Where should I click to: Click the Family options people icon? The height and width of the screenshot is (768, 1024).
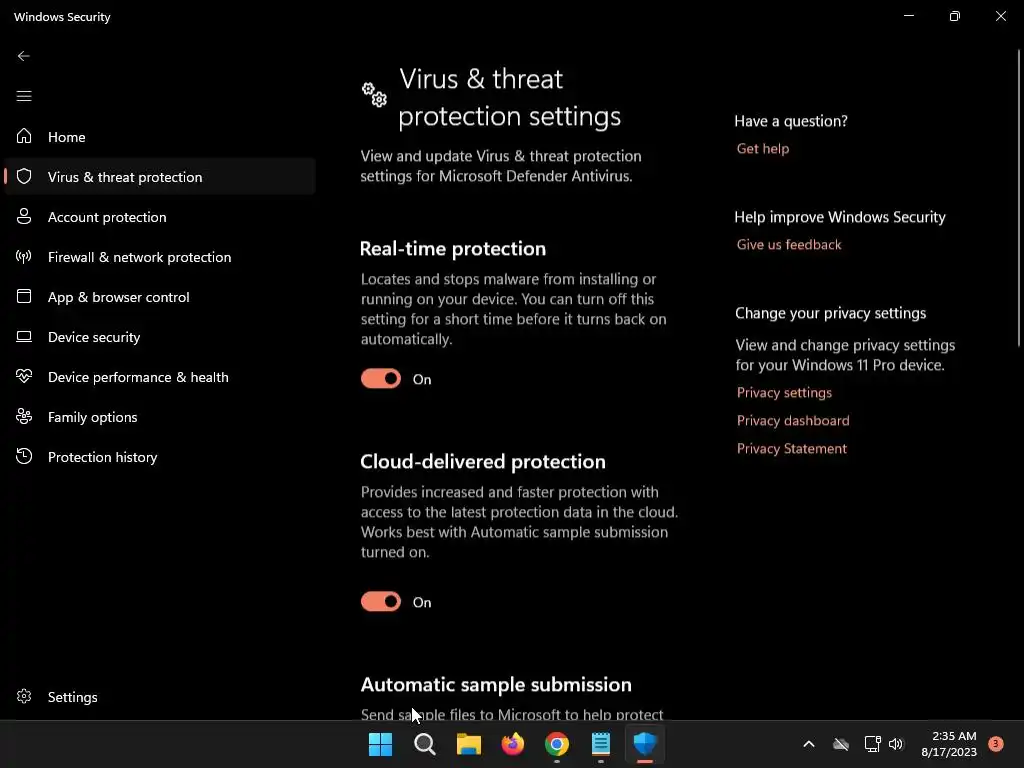point(24,416)
